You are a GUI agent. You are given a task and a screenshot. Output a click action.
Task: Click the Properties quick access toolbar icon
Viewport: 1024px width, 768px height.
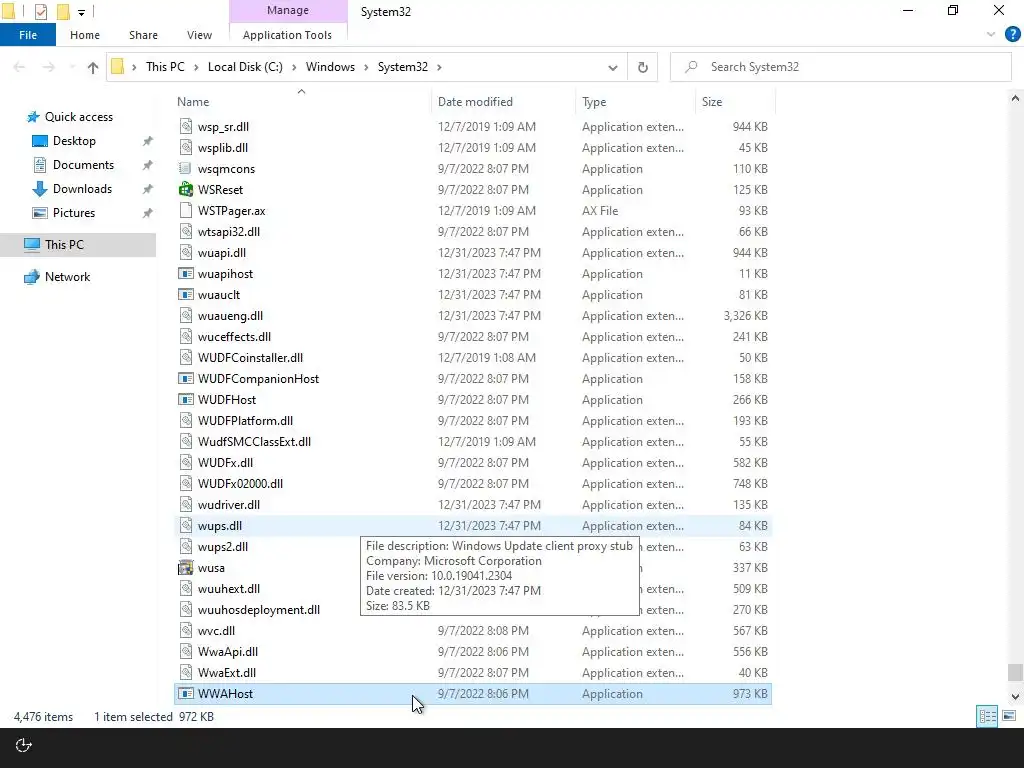(x=40, y=12)
